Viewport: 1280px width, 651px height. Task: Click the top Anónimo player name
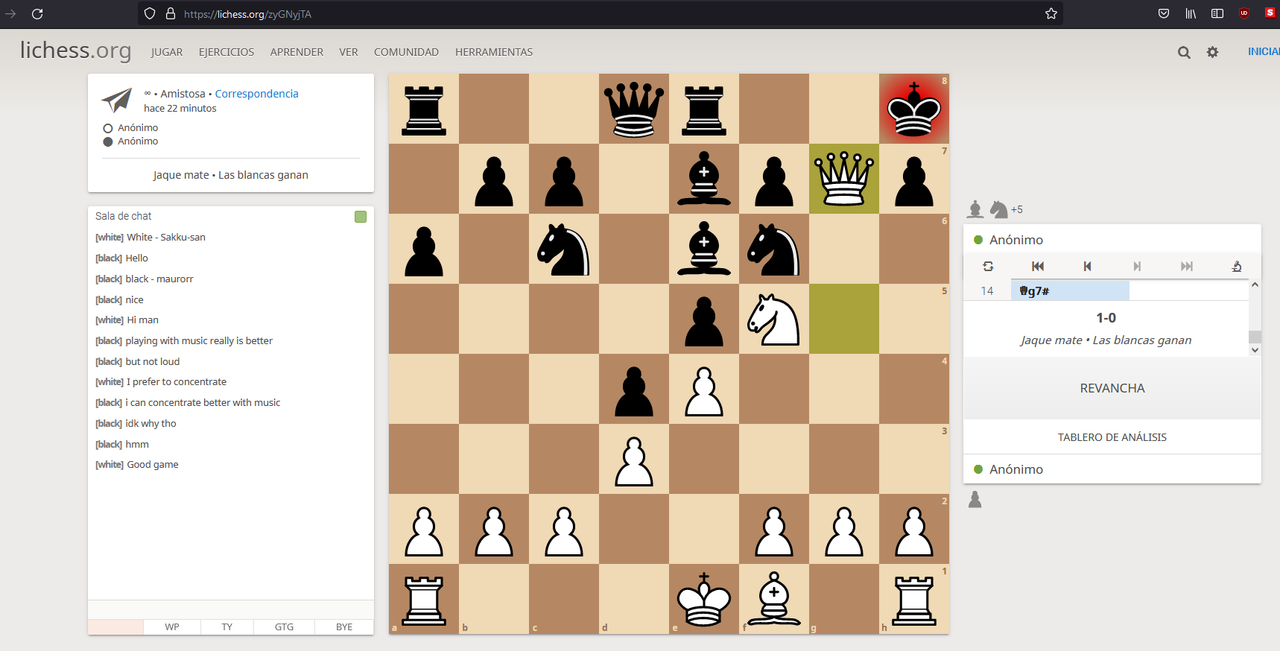point(1016,240)
